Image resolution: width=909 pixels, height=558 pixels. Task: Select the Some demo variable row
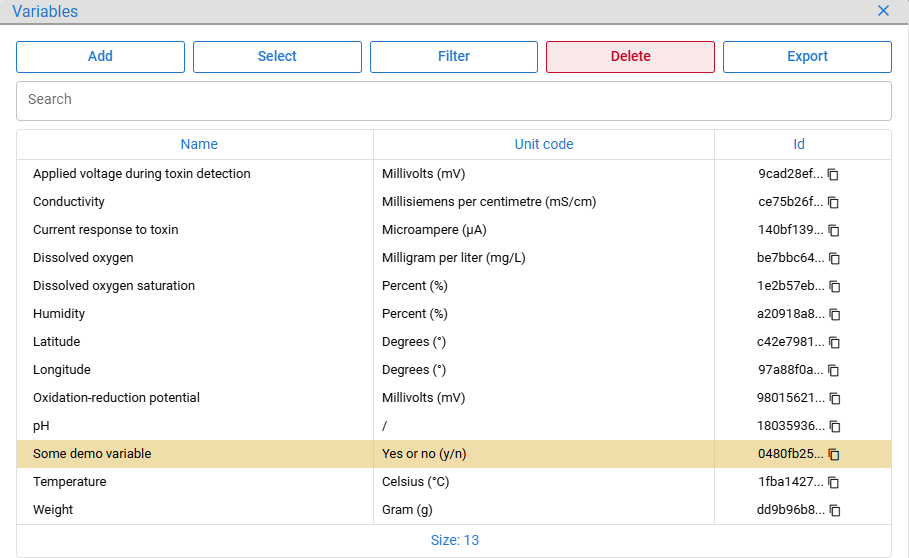click(454, 454)
